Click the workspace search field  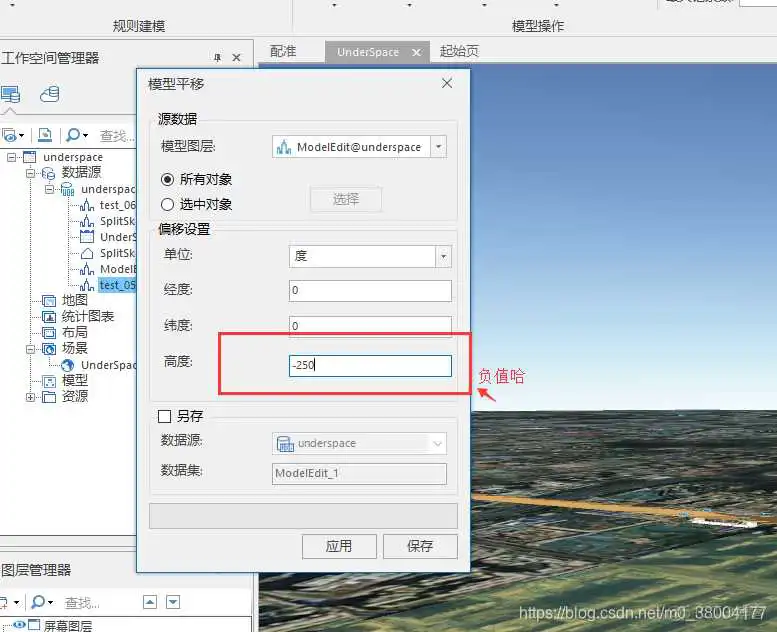116,135
